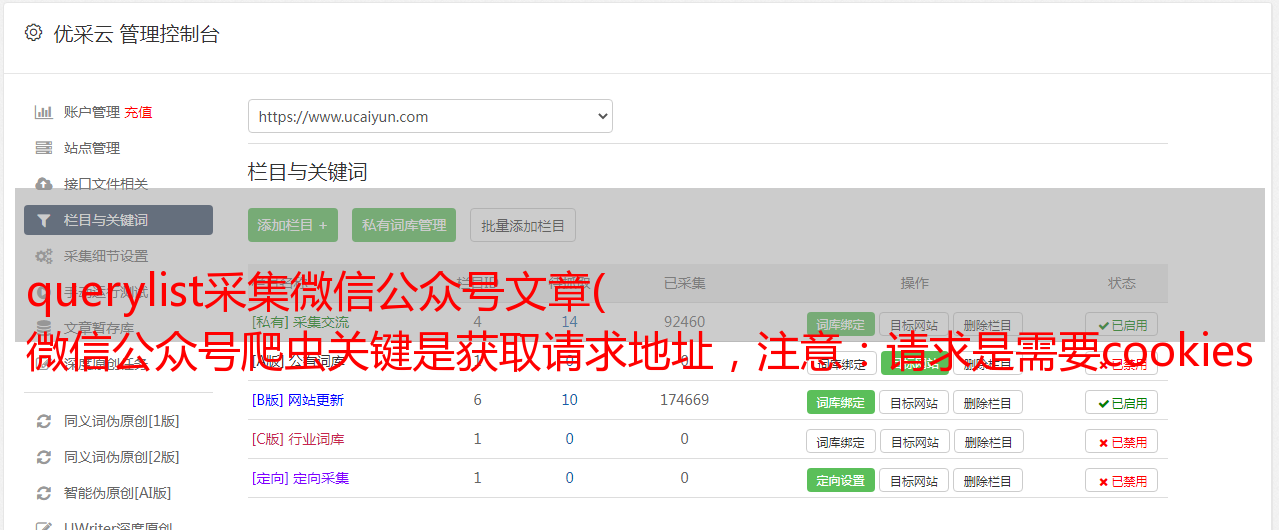Image resolution: width=1279 pixels, height=530 pixels.
Task: Click the server icon for 站点管理
Action: [x=44, y=148]
